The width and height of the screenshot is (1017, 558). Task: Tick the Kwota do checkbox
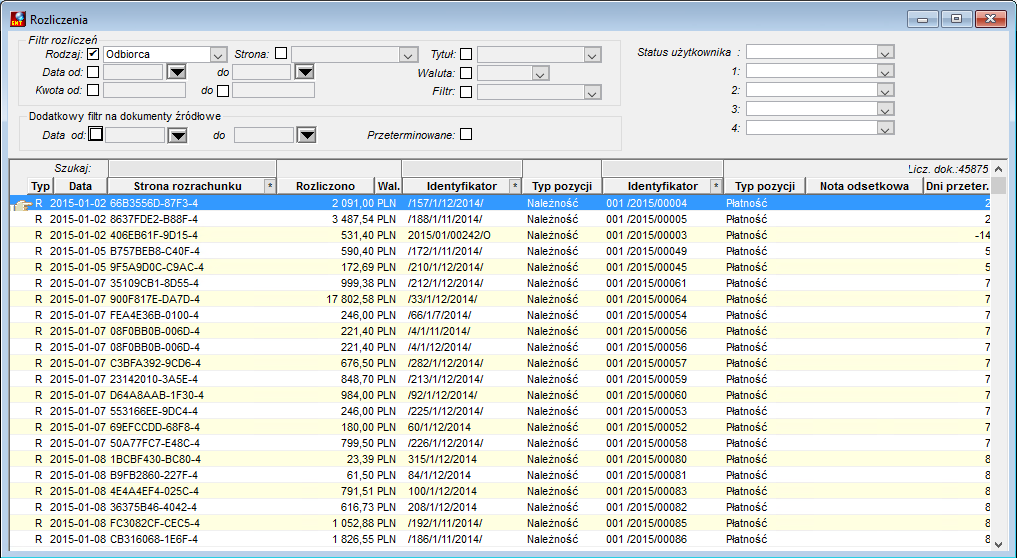[x=223, y=91]
